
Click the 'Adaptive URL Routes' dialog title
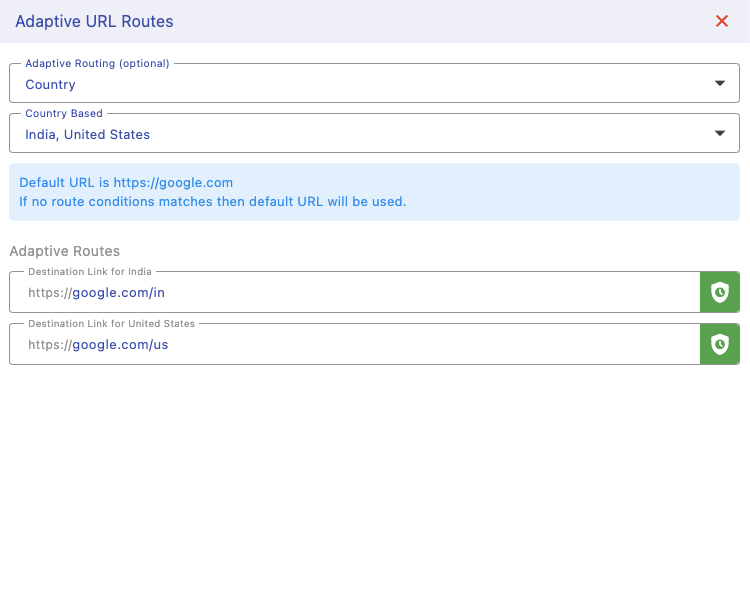(94, 21)
